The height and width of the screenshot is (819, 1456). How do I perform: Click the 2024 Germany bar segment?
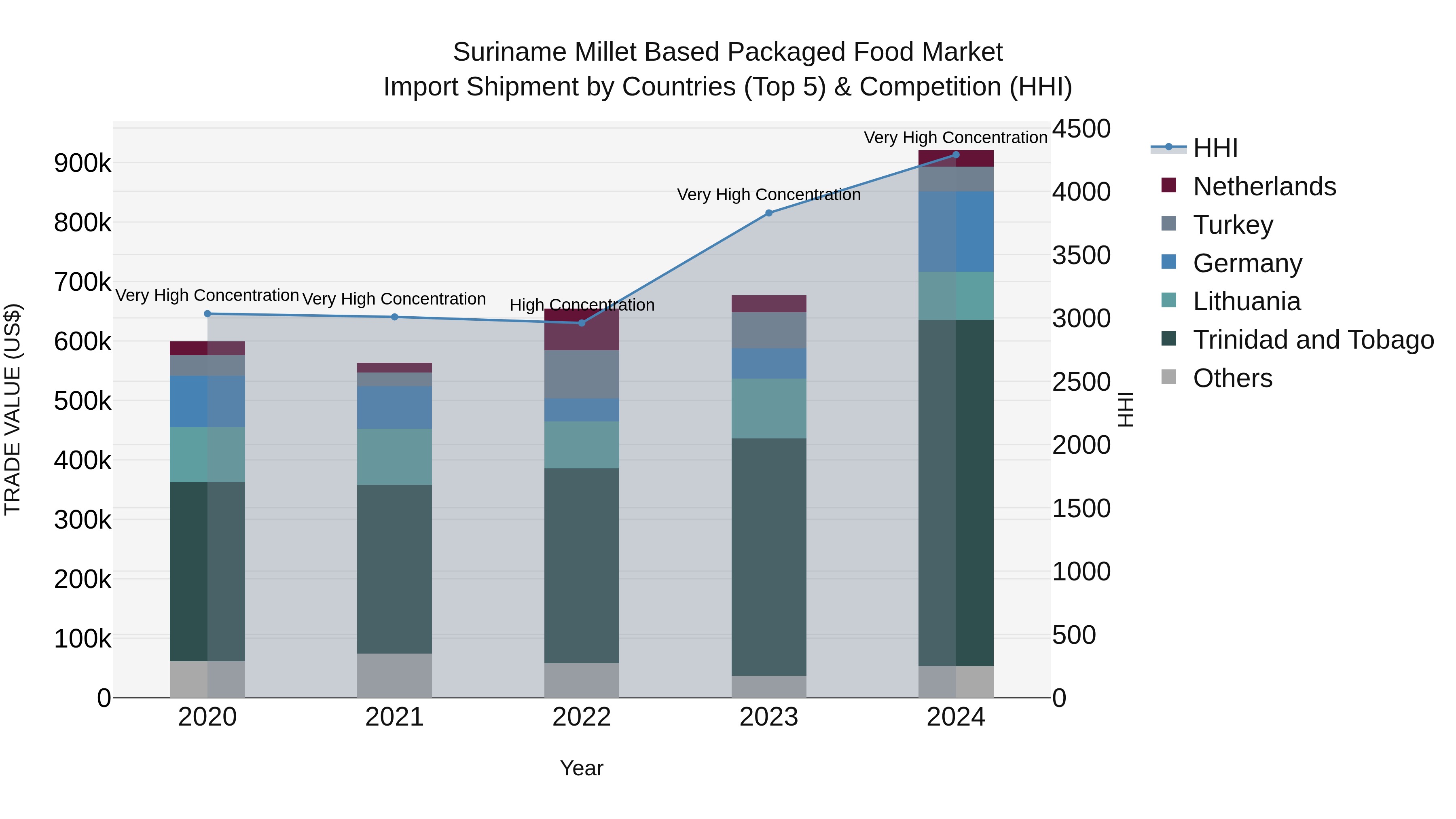click(x=956, y=232)
